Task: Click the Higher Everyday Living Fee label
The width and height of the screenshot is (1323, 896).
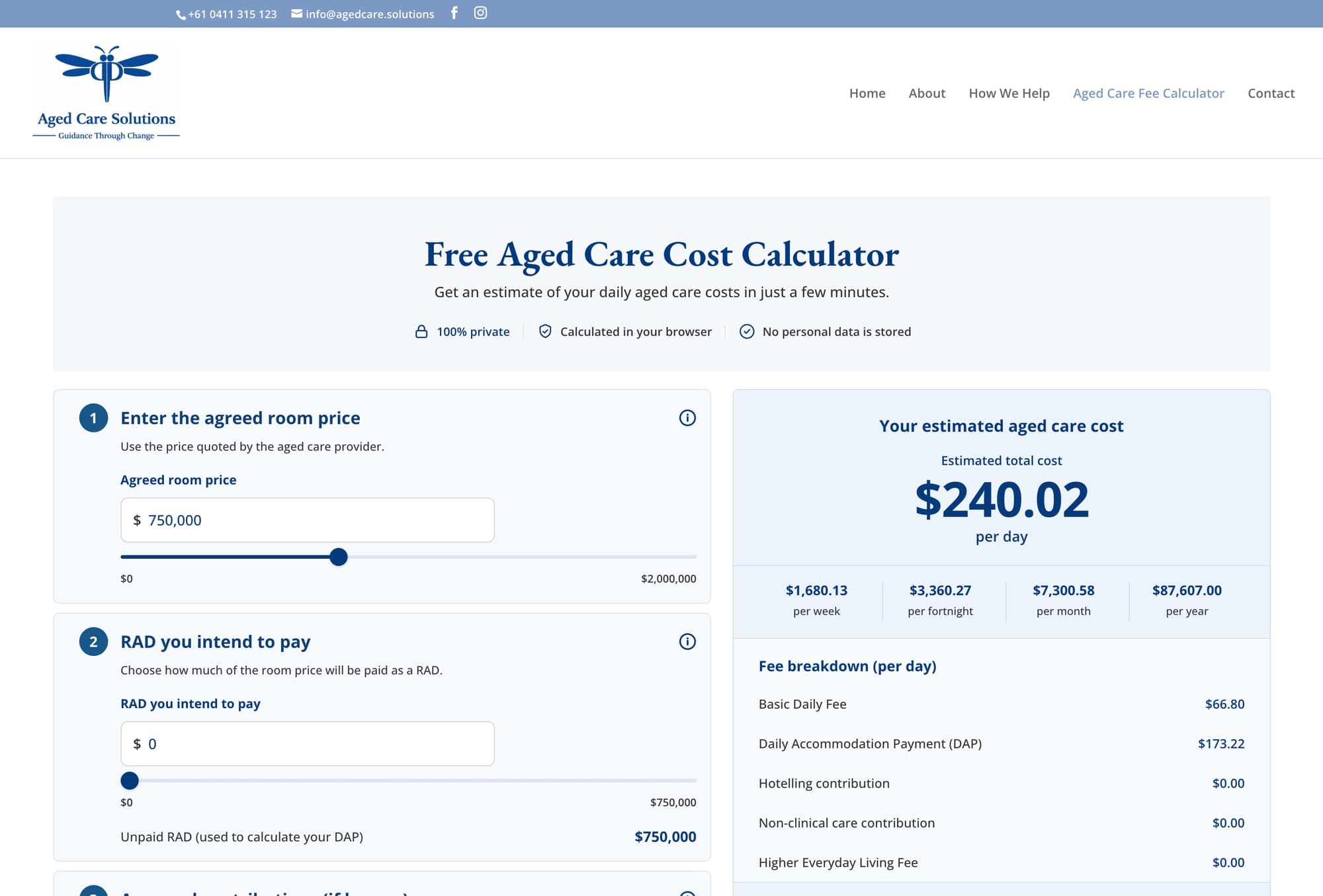Action: [x=838, y=863]
